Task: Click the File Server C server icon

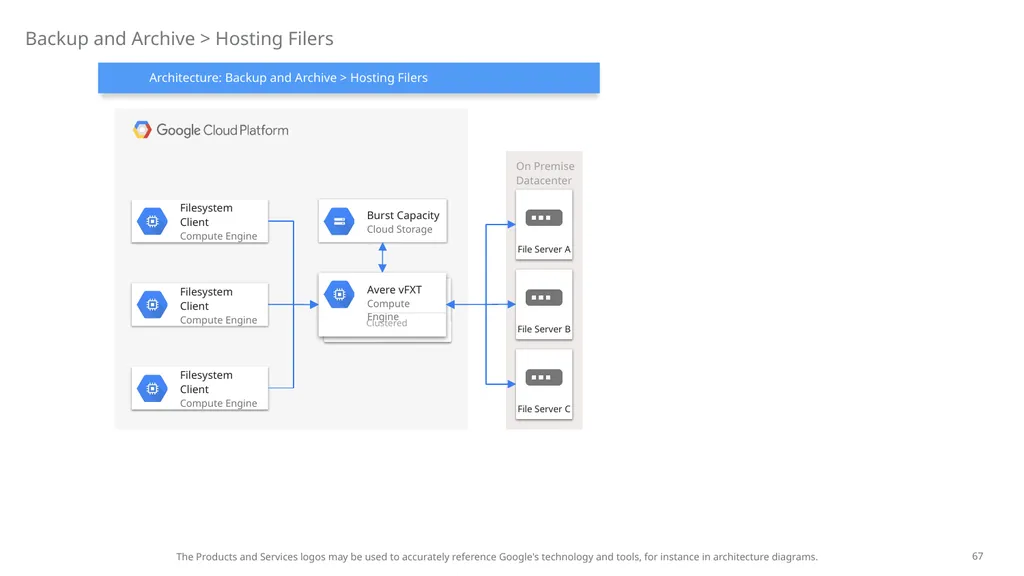Action: pyautogui.click(x=543, y=377)
